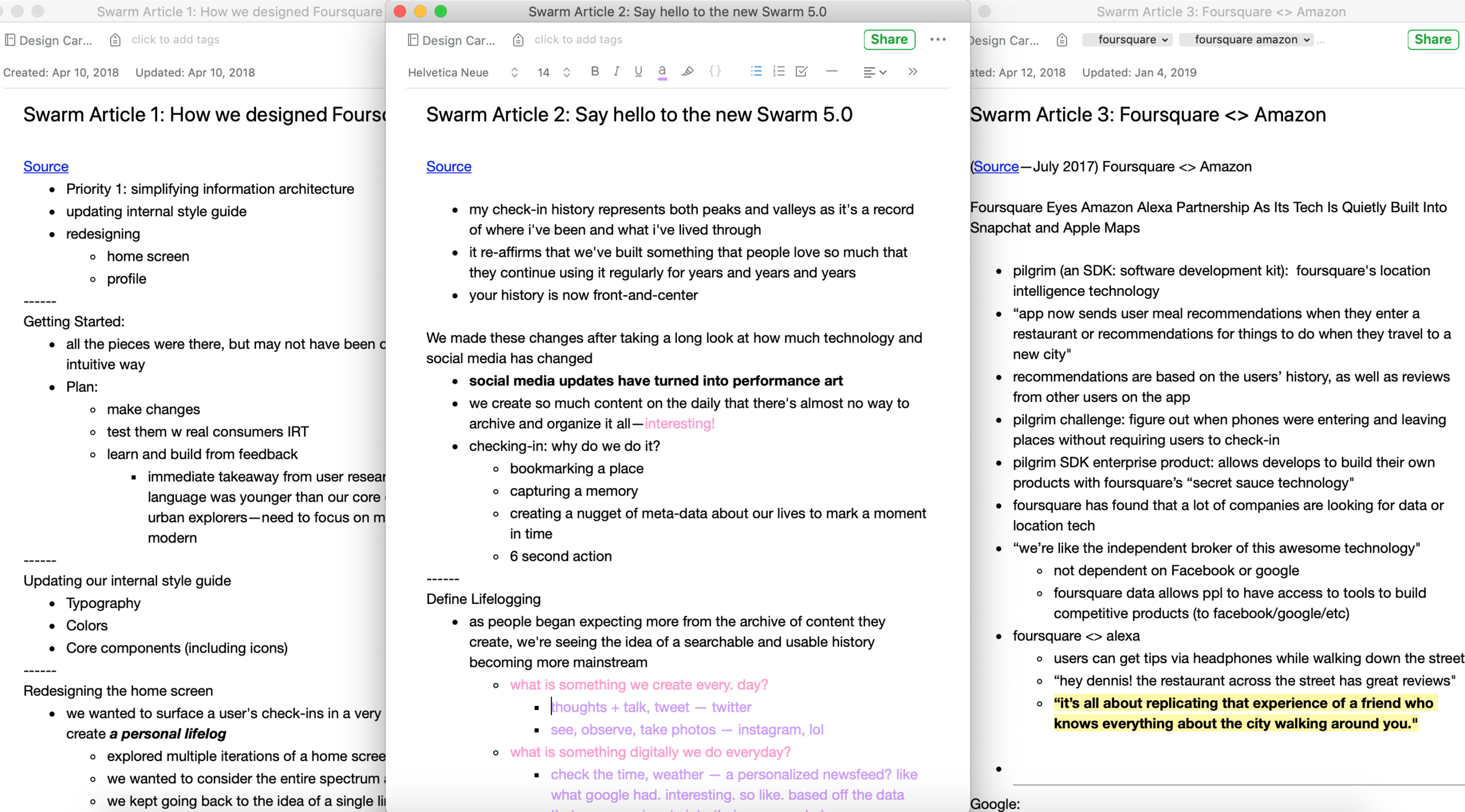
Task: Maximize Article 2 window with green button
Action: [x=441, y=11]
